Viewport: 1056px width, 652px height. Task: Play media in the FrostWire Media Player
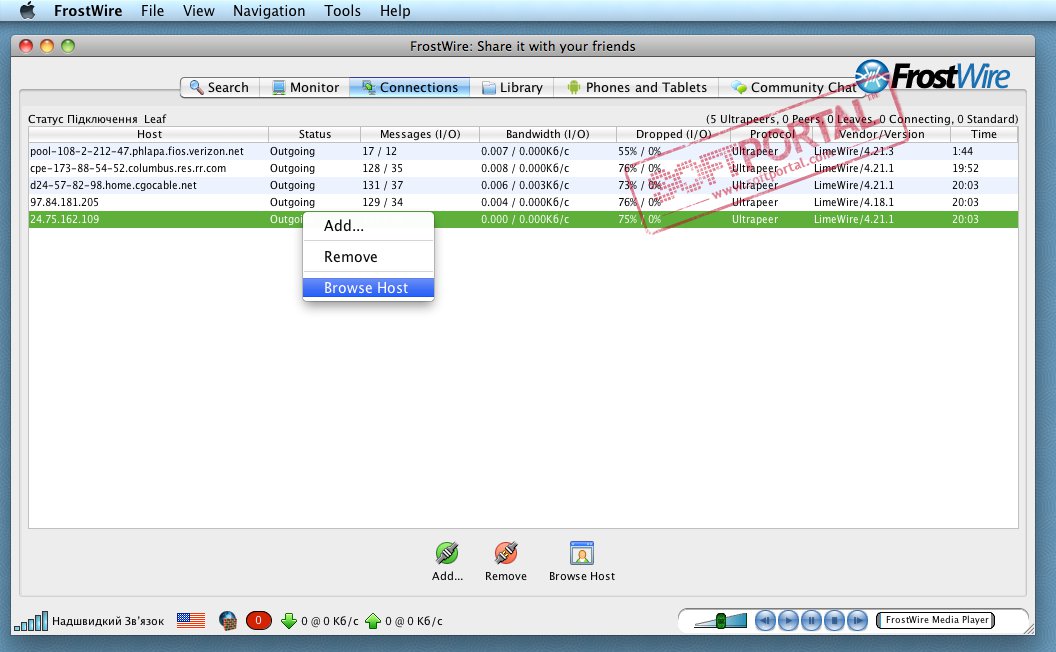click(x=788, y=620)
